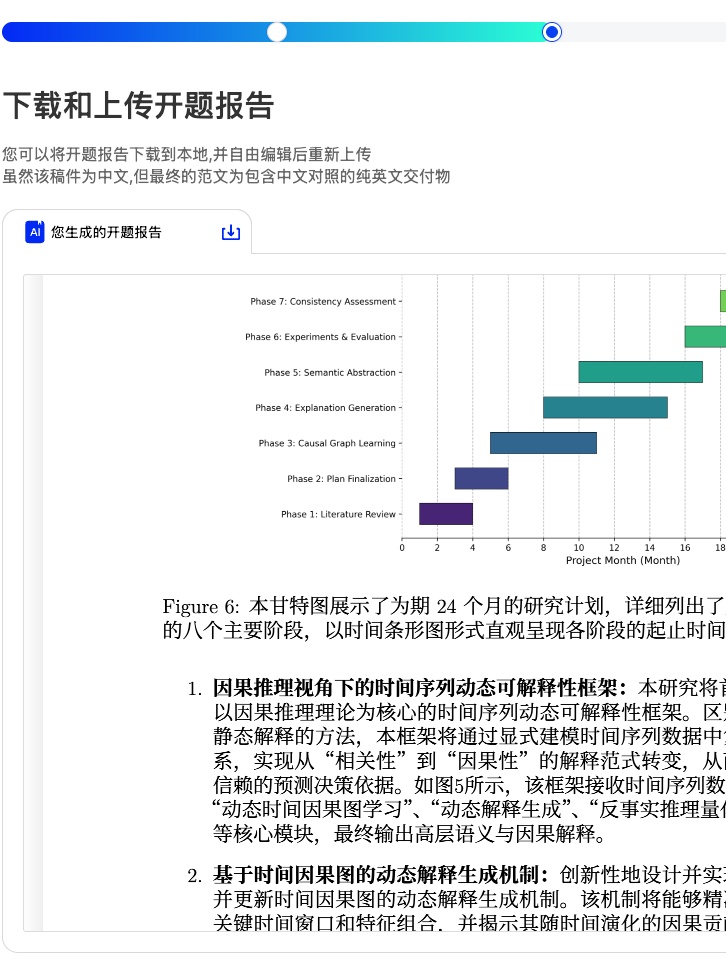Screen dimensions: 726x966
Task: Click the Phase 6: Experiments & Evaluation bar
Action: [x=705, y=336]
